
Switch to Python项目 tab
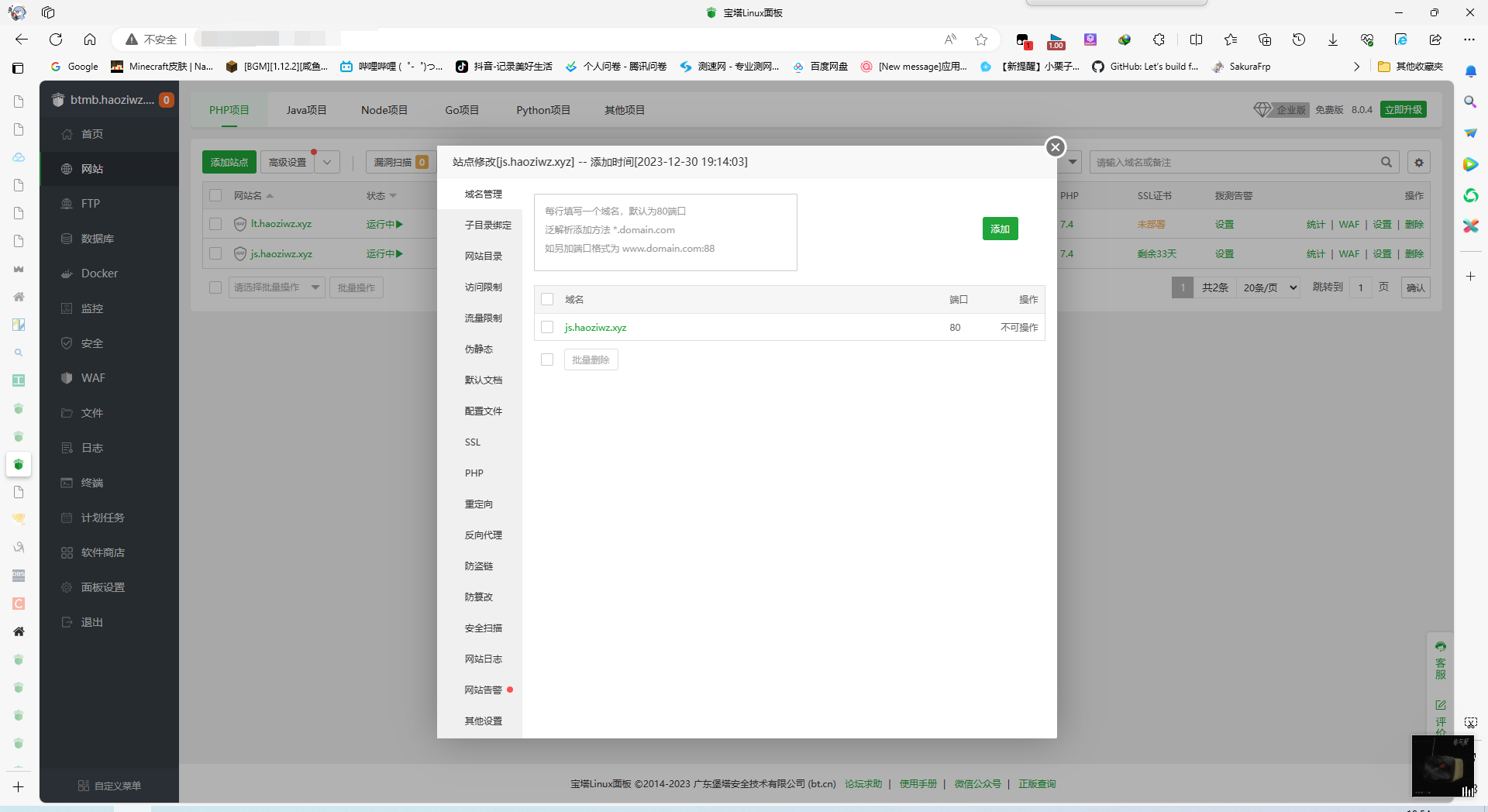[x=543, y=110]
